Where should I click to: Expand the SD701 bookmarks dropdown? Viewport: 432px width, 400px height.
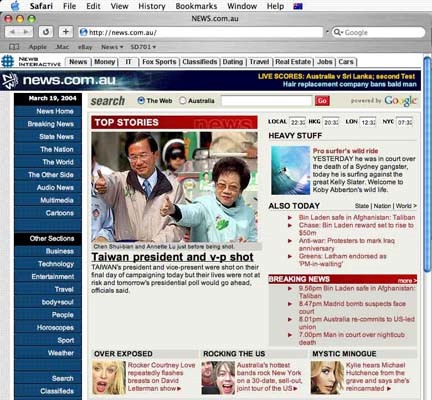[143, 47]
